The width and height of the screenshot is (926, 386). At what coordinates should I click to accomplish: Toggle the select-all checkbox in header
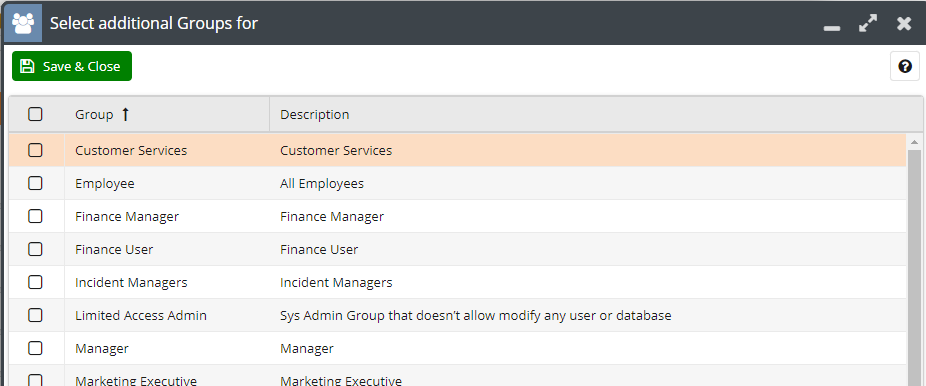pyautogui.click(x=35, y=115)
